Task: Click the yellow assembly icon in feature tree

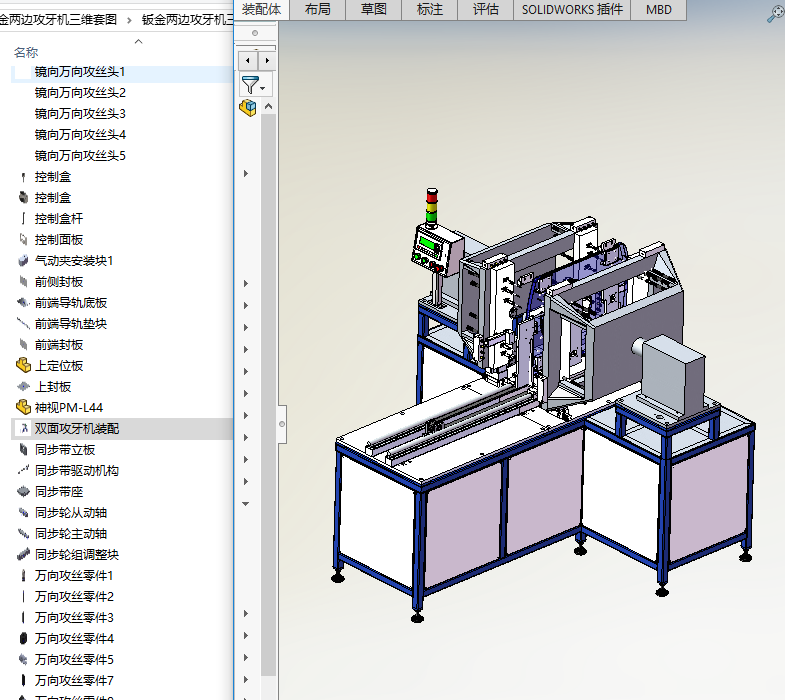Action: tap(248, 108)
